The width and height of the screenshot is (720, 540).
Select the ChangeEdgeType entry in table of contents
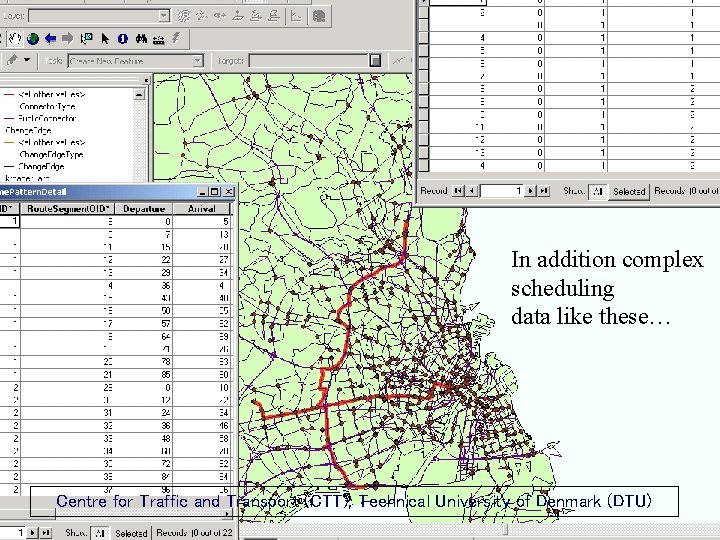pyautogui.click(x=51, y=154)
